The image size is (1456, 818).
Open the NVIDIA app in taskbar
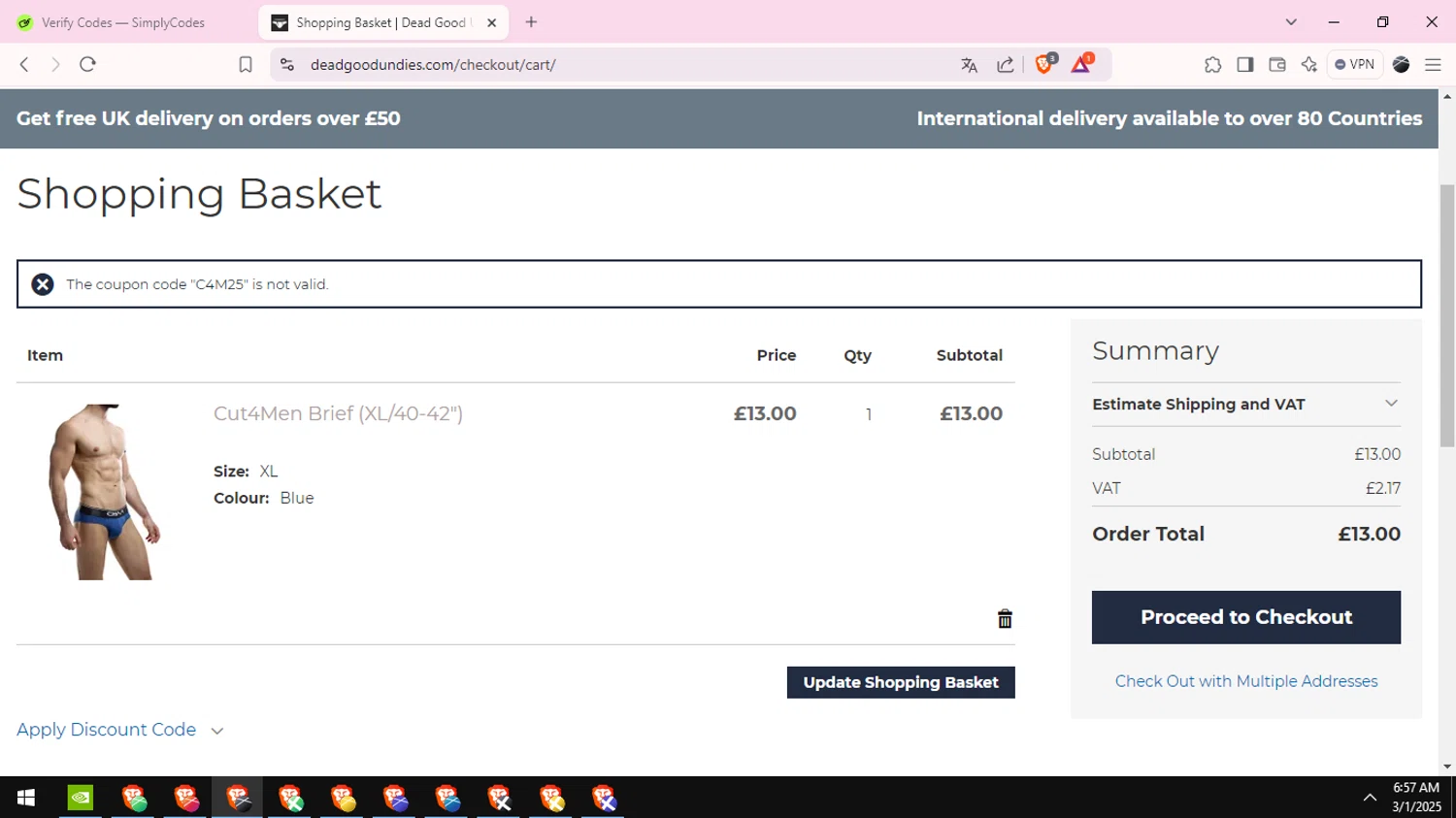coord(81,798)
